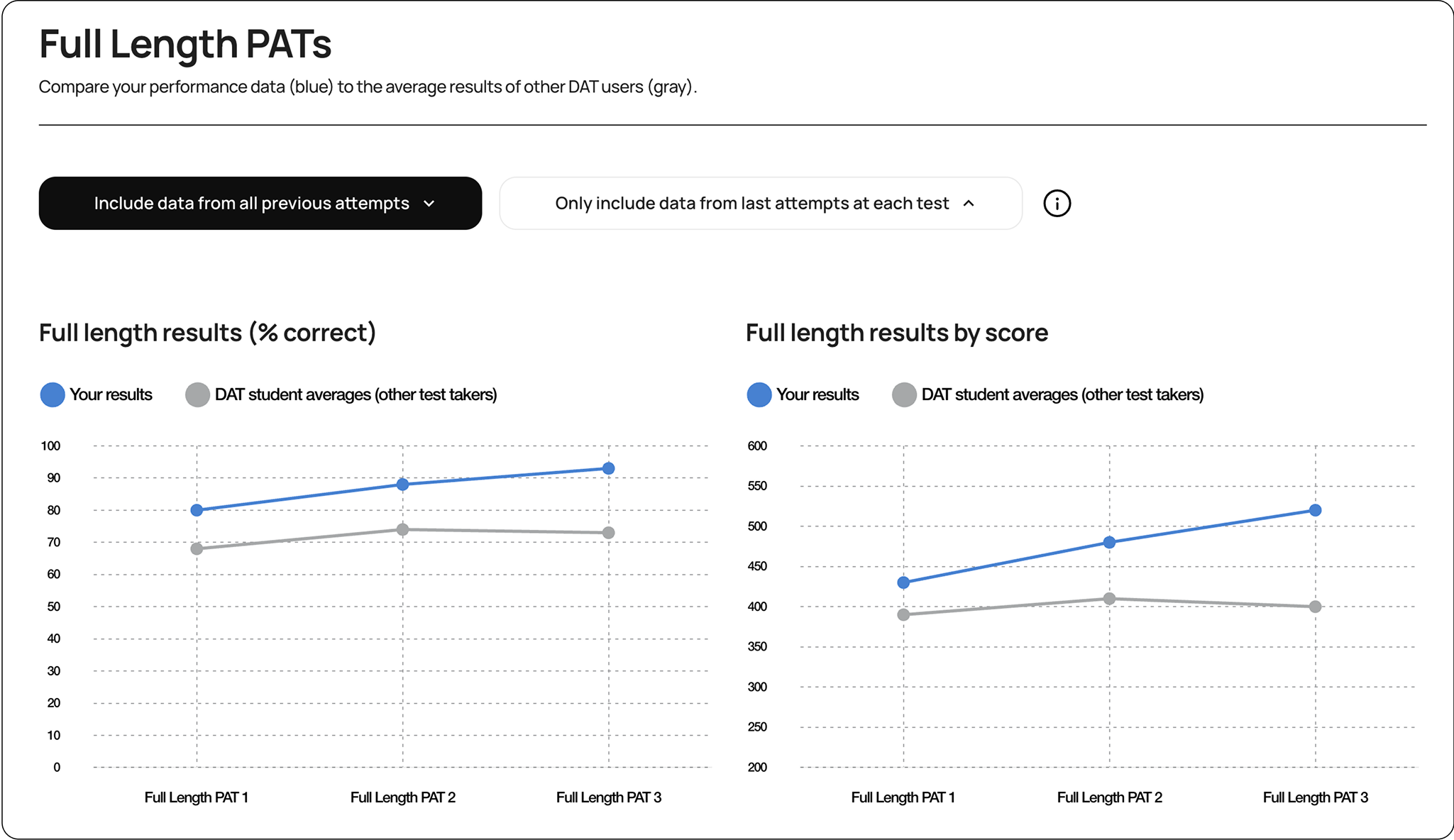Screen dimensions: 1454x840
Task: Open the info icon next to attempt filters
Action: (1057, 204)
